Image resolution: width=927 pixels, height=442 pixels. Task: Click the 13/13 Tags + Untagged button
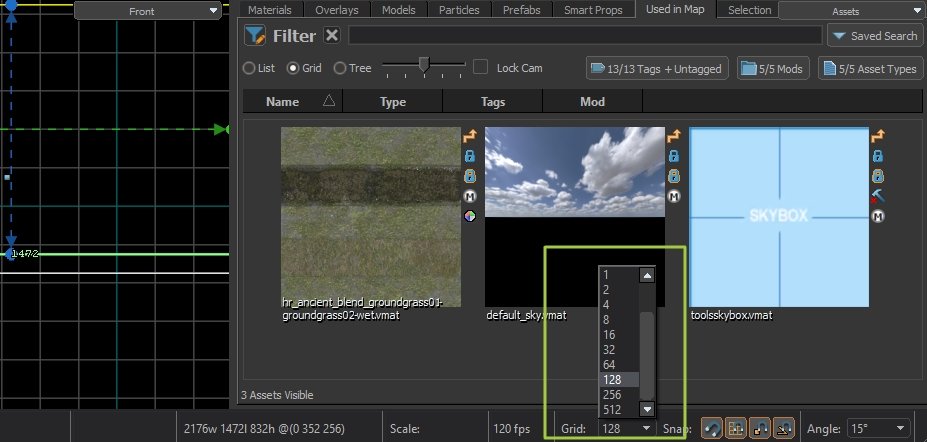click(x=657, y=69)
